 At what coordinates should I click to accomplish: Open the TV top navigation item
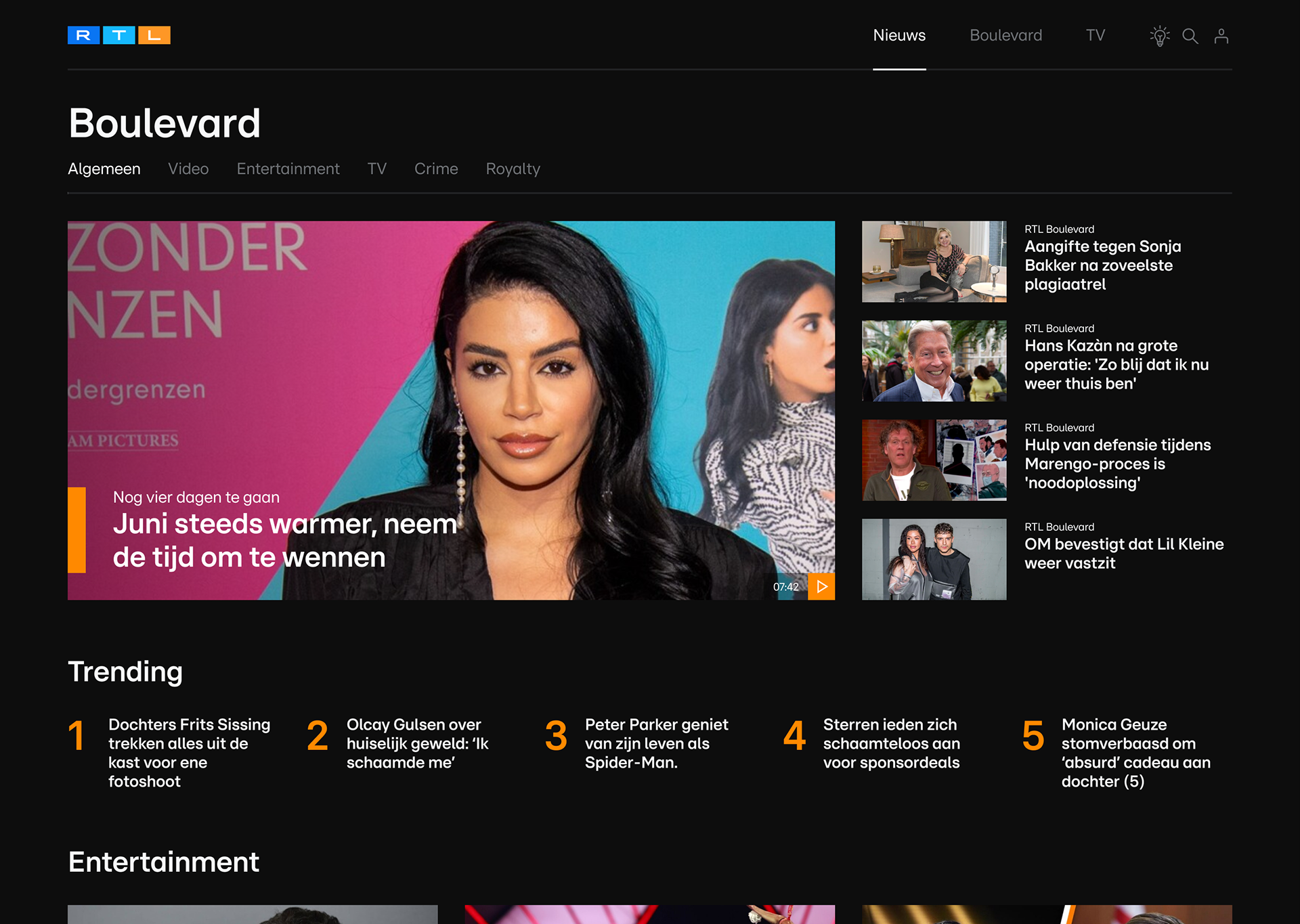[x=1095, y=35]
